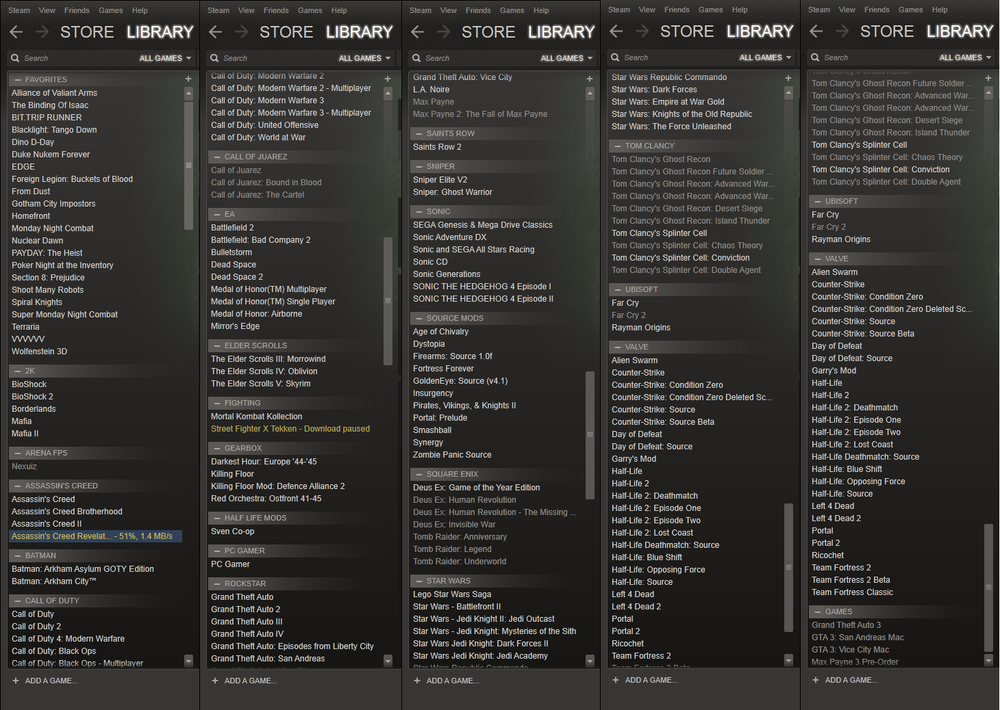Open ALL GAMES dropdown in the FAVORITES window
This screenshot has height=710, width=1000.
tap(165, 58)
